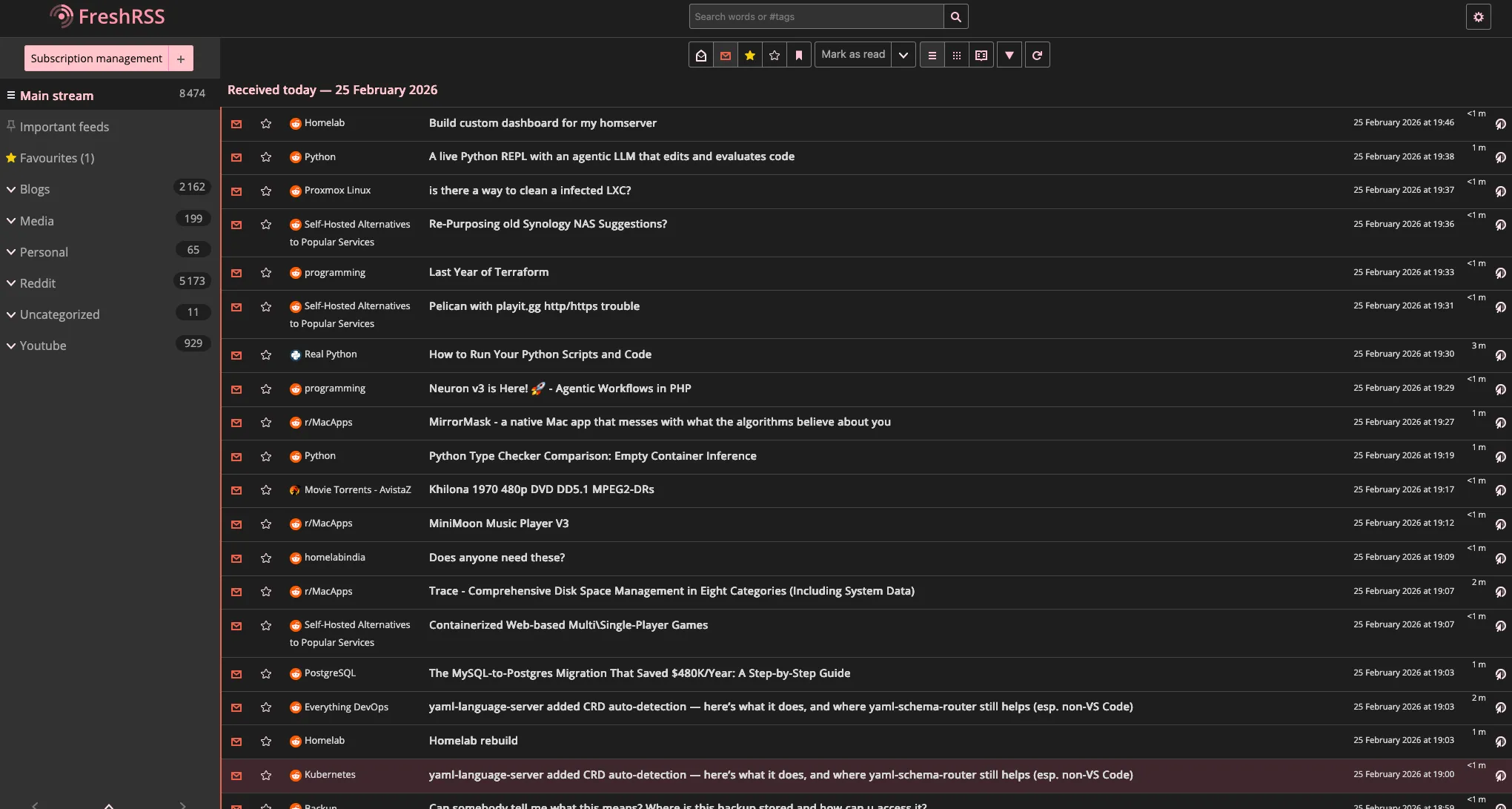This screenshot has height=809, width=1512.
Task: Click the Mark as read button
Action: [853, 55]
